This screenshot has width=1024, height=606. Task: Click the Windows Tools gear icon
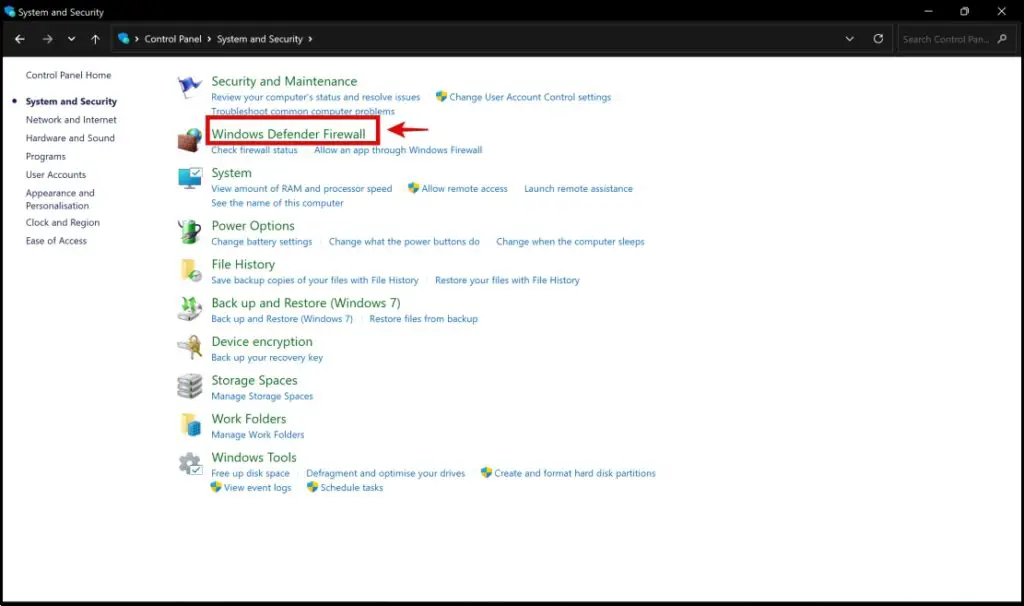189,464
